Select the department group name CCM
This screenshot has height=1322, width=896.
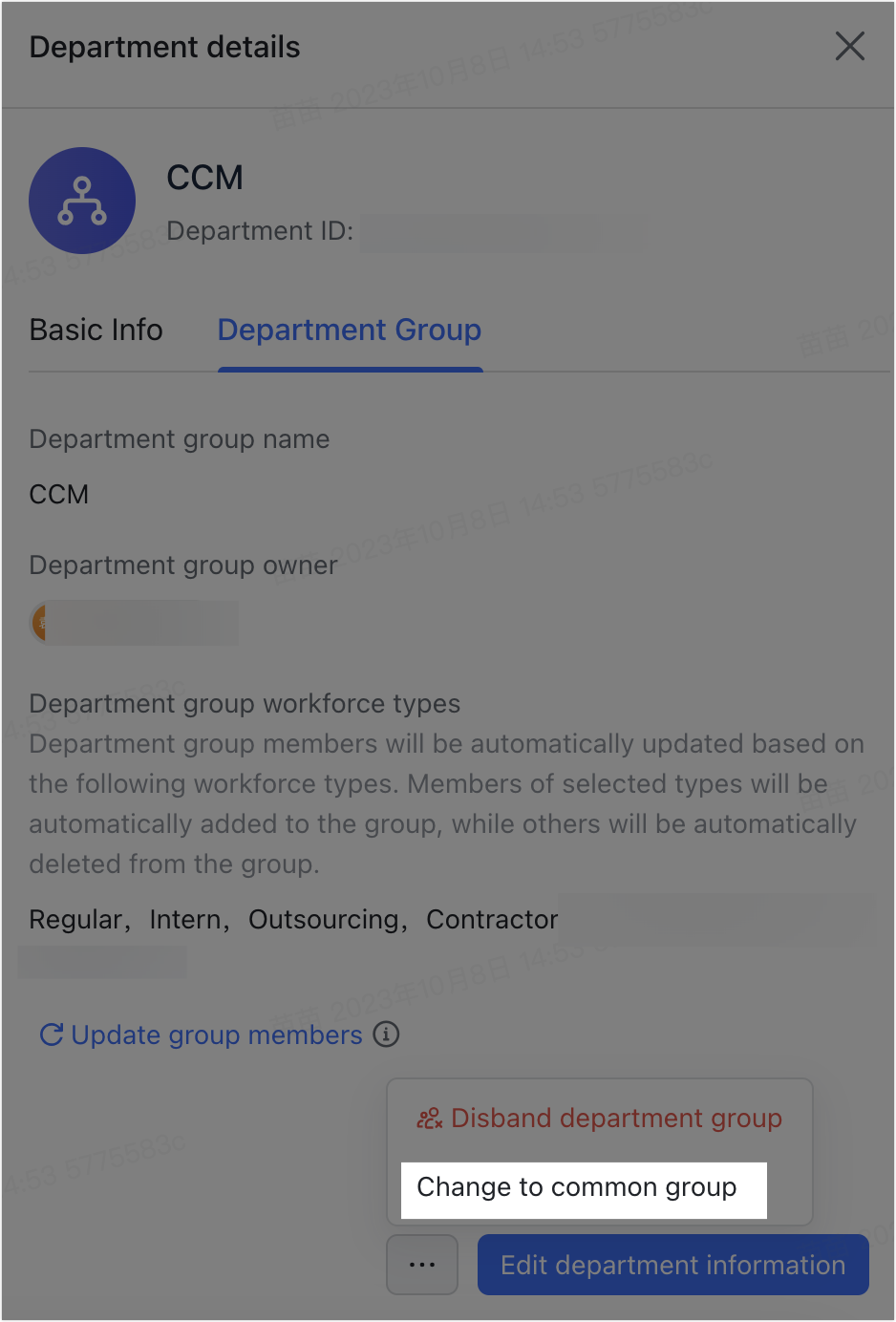(x=58, y=494)
